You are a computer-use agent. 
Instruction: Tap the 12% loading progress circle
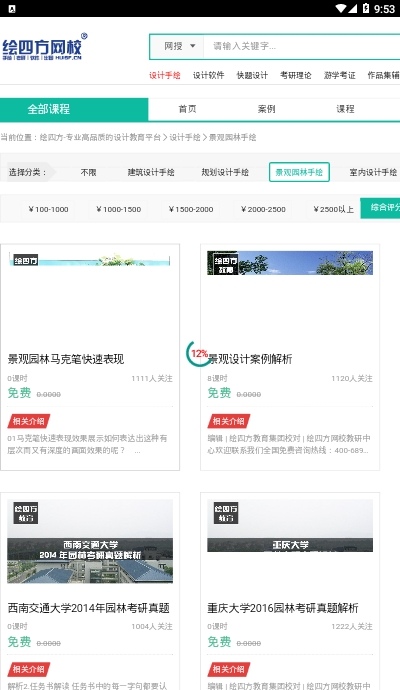tap(198, 353)
